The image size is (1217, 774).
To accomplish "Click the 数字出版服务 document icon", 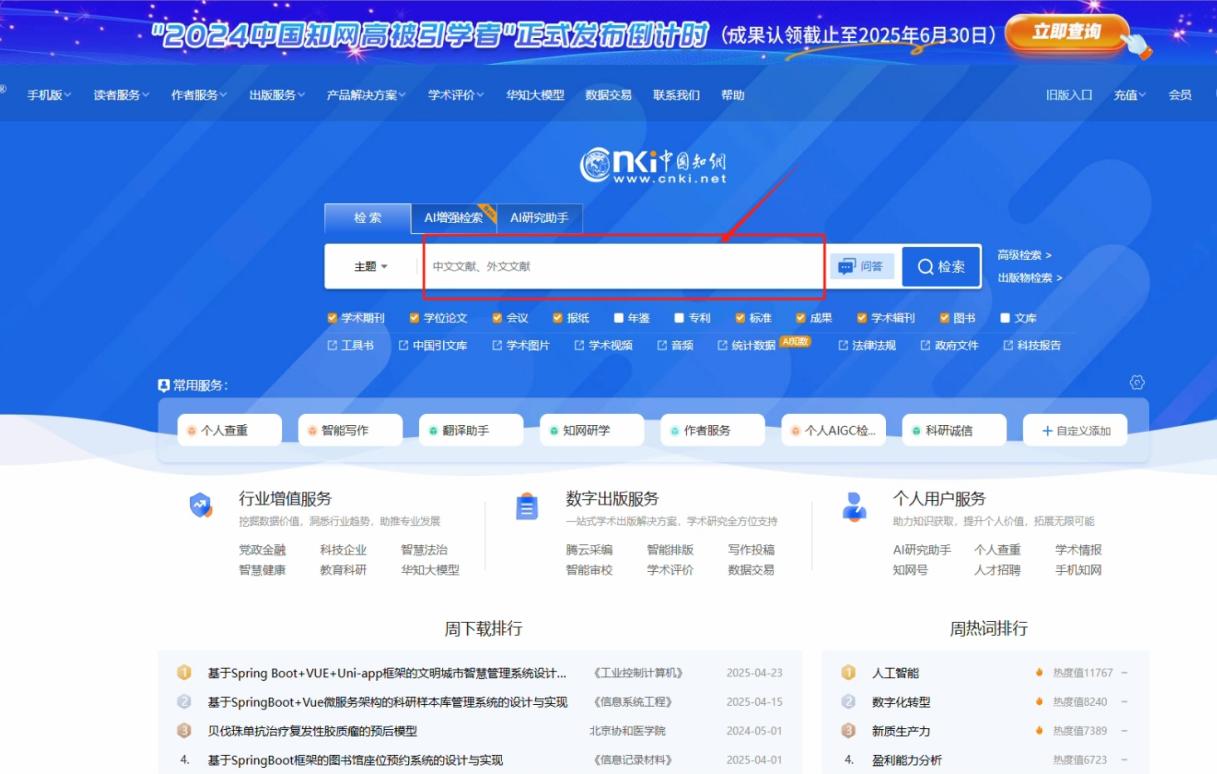I will coord(527,507).
